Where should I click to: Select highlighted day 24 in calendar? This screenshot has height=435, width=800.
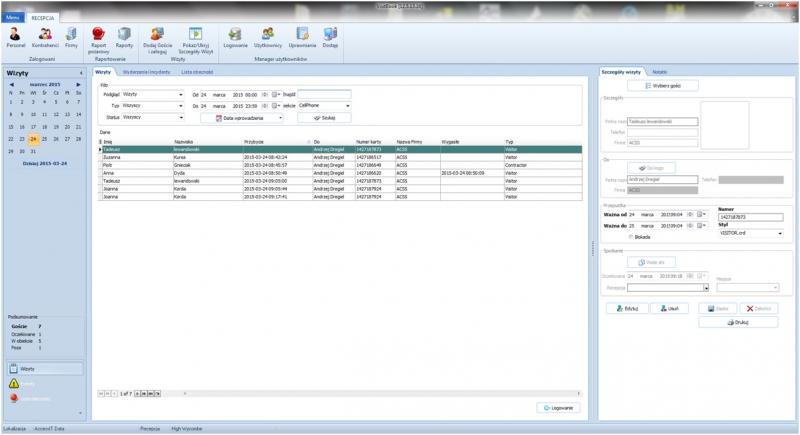[33, 139]
